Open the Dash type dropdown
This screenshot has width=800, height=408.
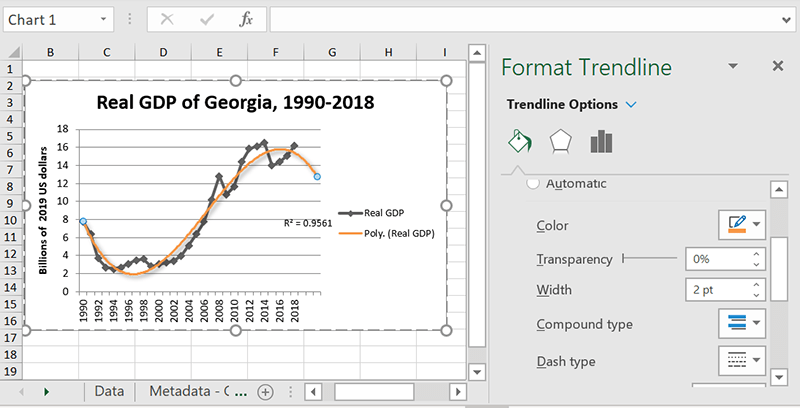[742, 360]
